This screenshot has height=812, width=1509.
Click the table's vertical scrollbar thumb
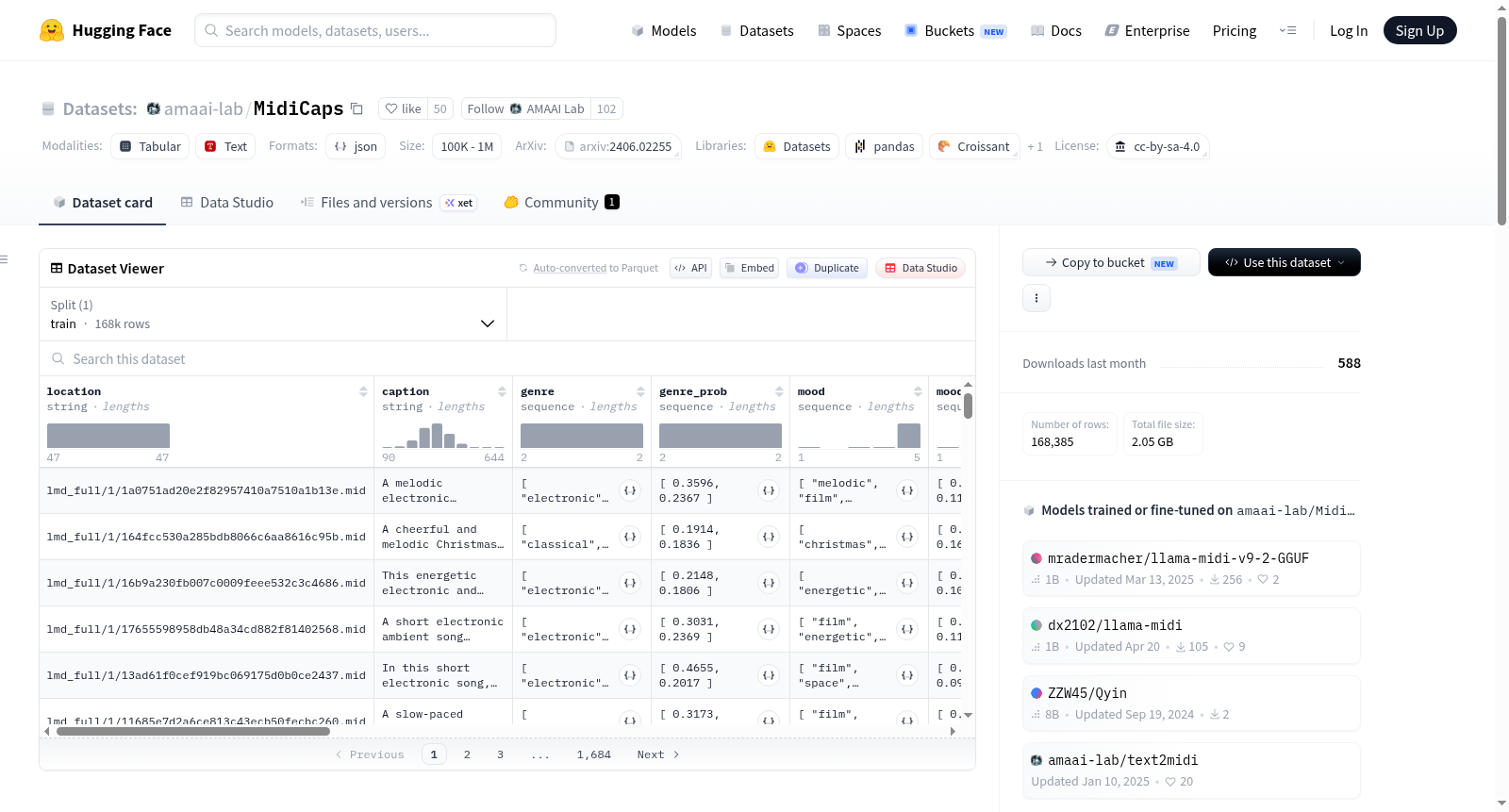(x=968, y=406)
